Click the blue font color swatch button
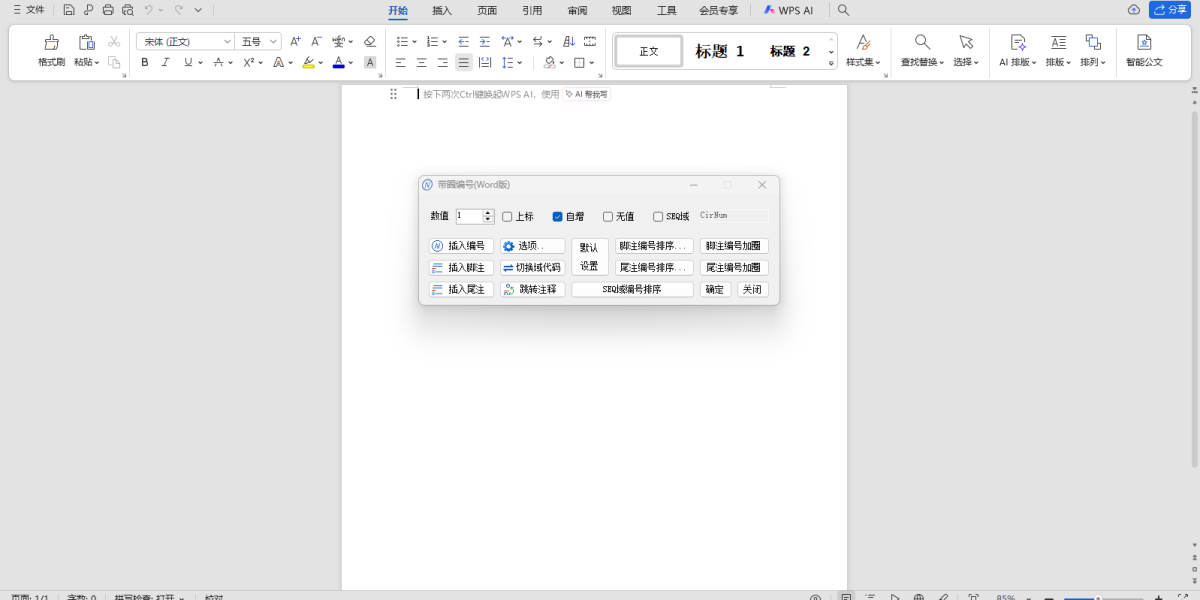 coord(338,62)
